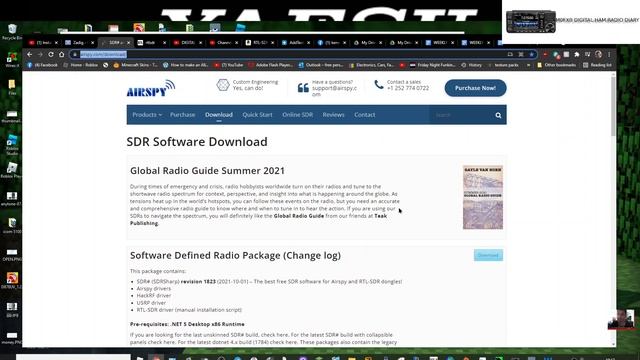Viewport: 640px width, 360px height.
Task: Open the YouTube bookmark
Action: tap(229, 65)
